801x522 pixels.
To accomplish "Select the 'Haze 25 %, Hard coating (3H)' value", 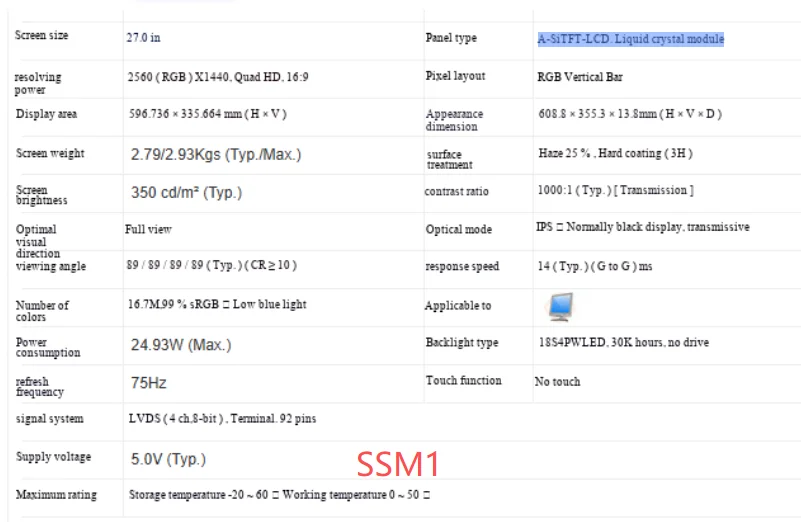I will click(616, 153).
